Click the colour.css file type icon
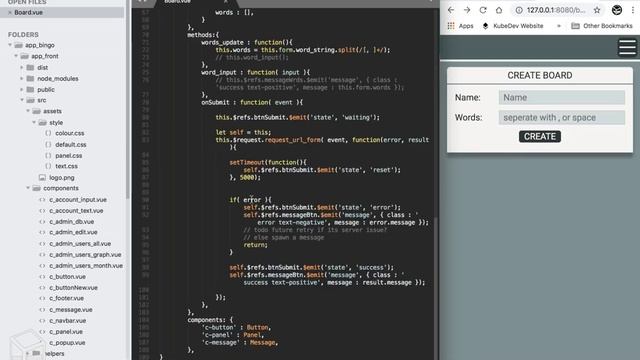640x360 pixels. [48, 133]
